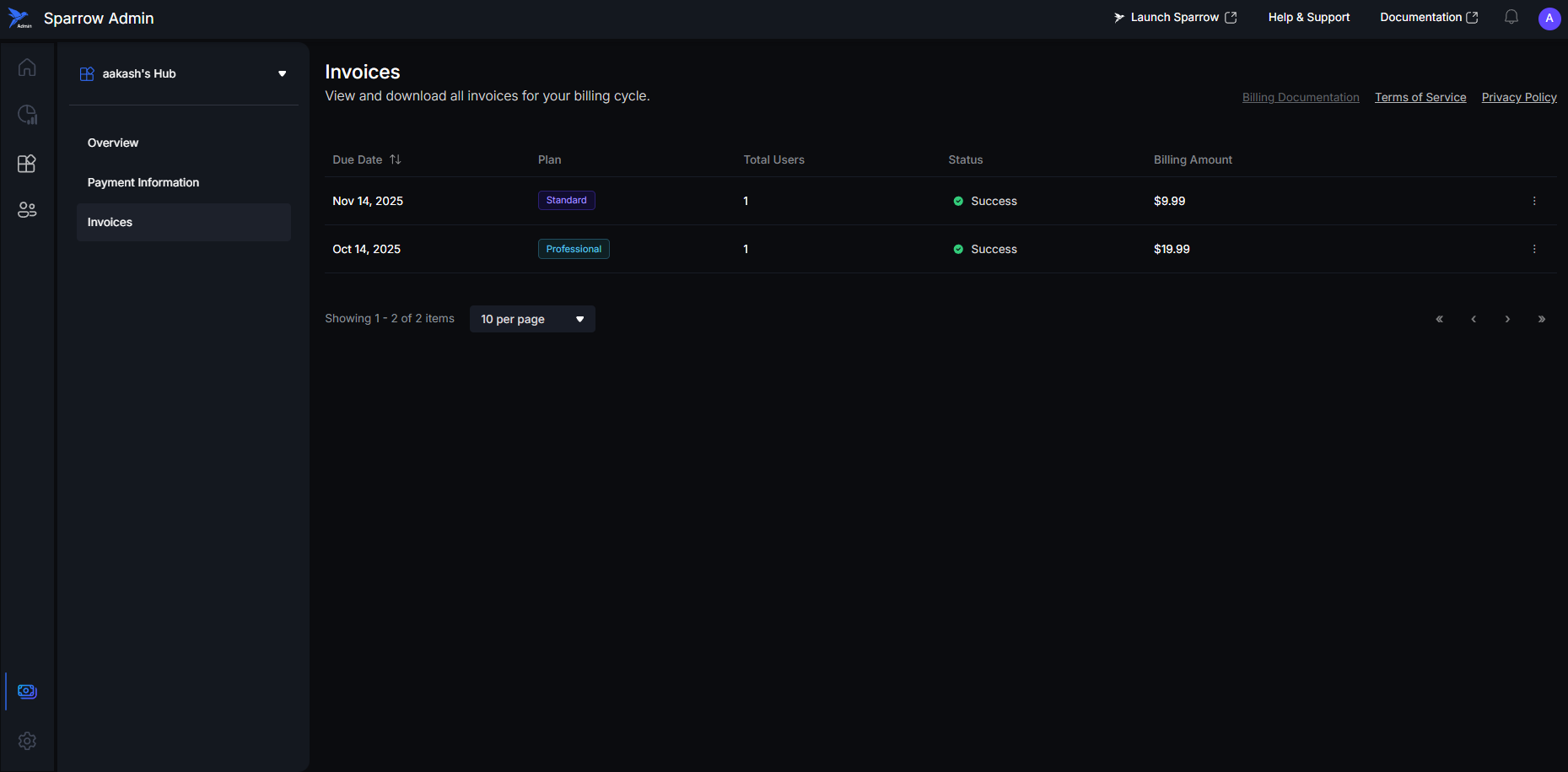1568x772 pixels.
Task: Open the analytics chart icon in sidebar
Action: click(27, 115)
